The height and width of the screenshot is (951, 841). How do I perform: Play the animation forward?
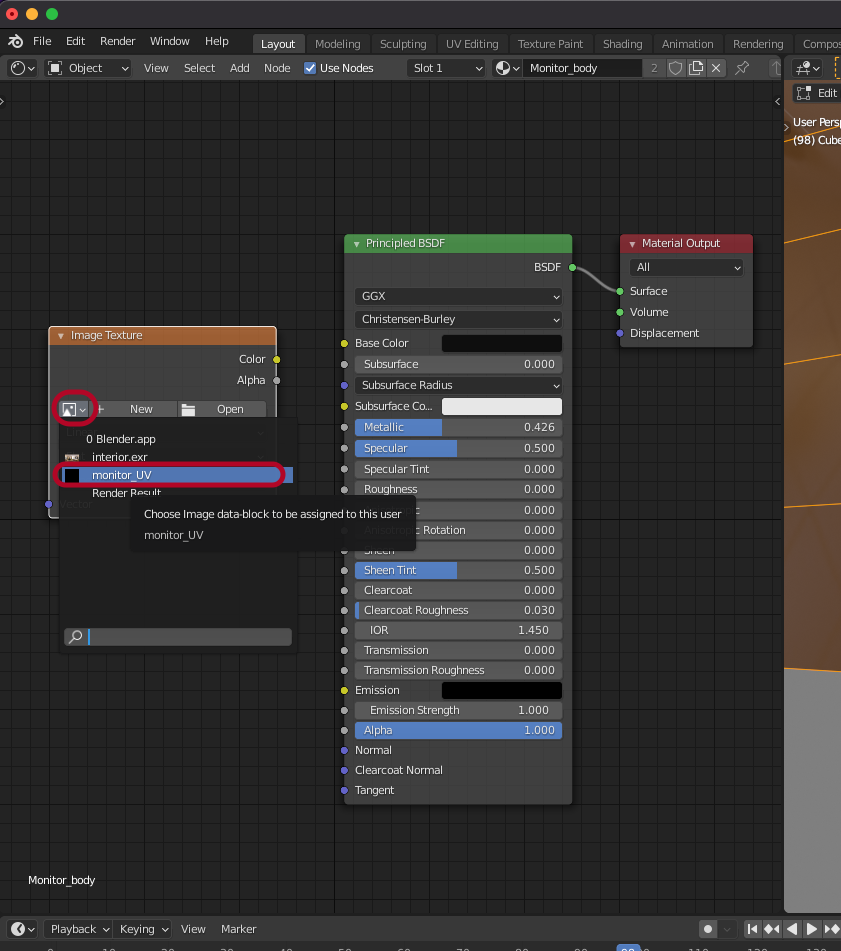811,929
